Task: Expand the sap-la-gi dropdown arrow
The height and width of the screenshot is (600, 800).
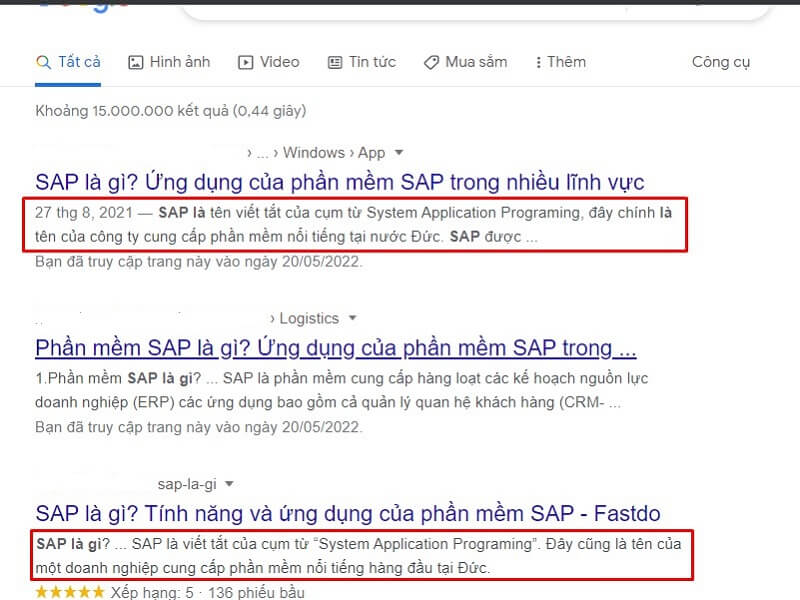Action: 228,483
